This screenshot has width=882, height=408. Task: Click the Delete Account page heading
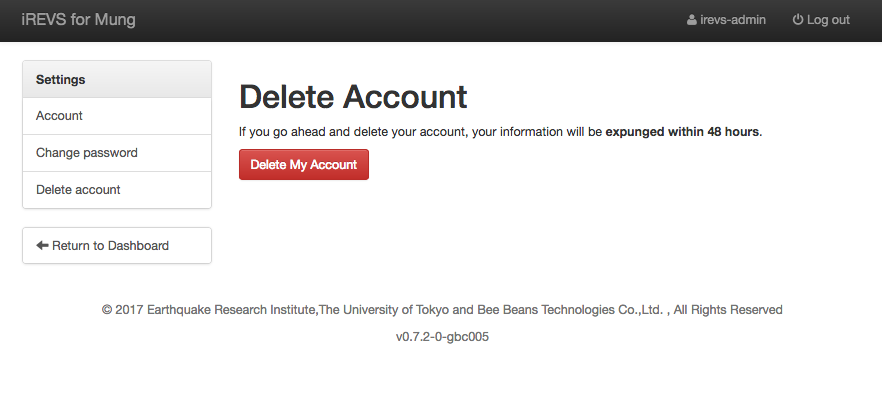point(353,96)
